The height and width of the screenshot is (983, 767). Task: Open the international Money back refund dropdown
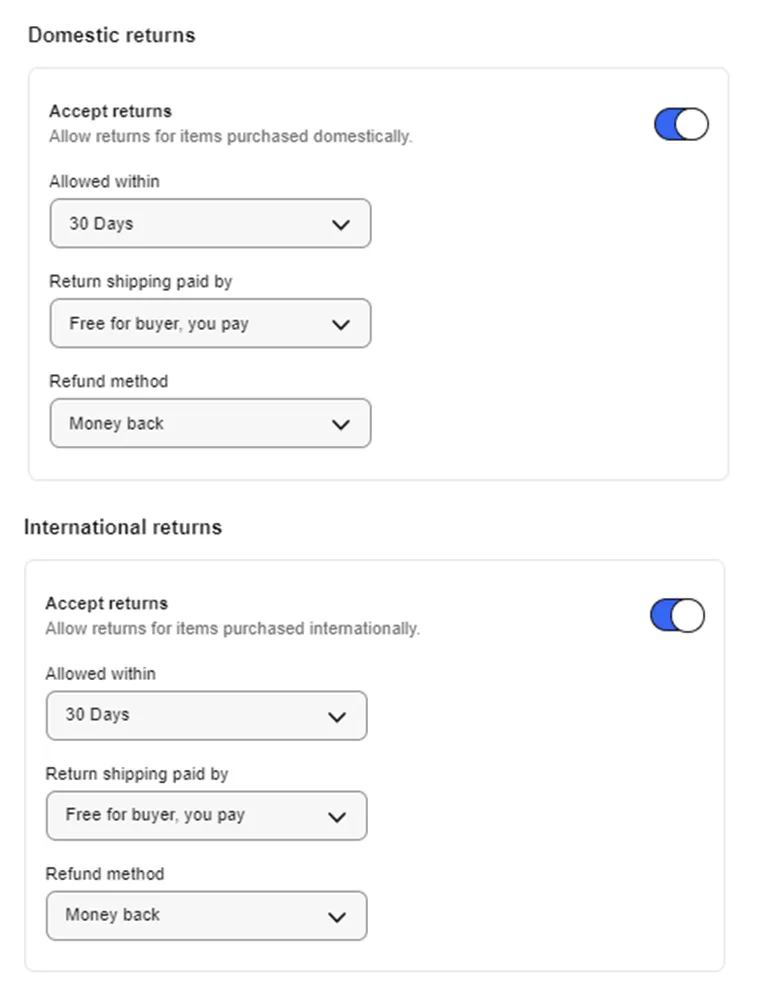(x=206, y=915)
